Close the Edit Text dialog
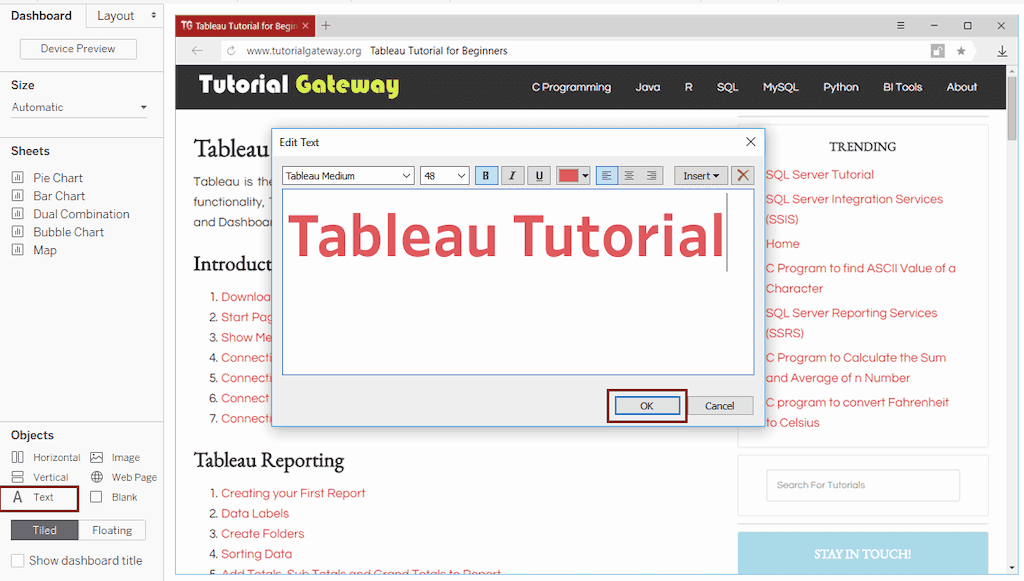1024x581 pixels. pos(750,142)
